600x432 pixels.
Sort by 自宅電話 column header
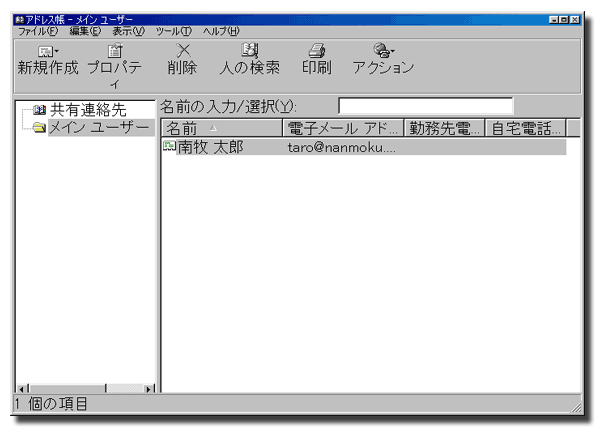[x=525, y=128]
